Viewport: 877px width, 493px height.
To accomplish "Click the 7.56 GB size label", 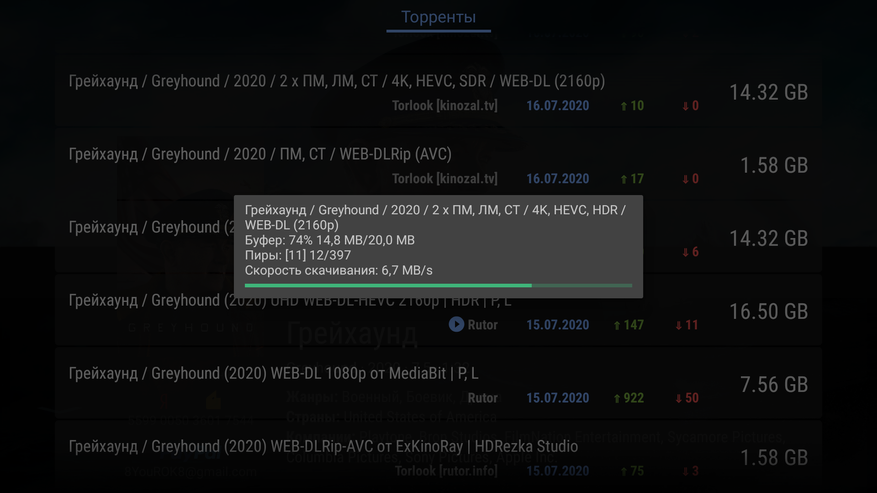I will tap(774, 384).
